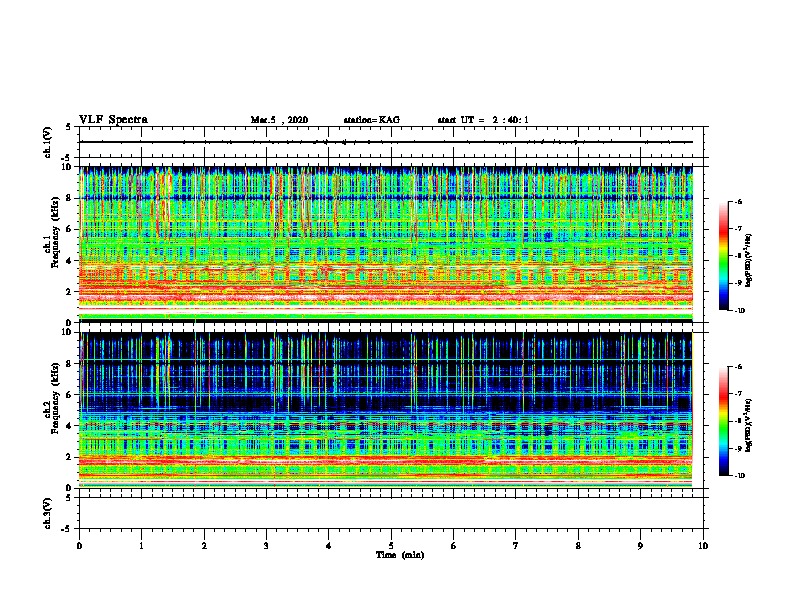Click time axis tick label "10"
Viewport: 792px width, 612px height.
pos(703,546)
